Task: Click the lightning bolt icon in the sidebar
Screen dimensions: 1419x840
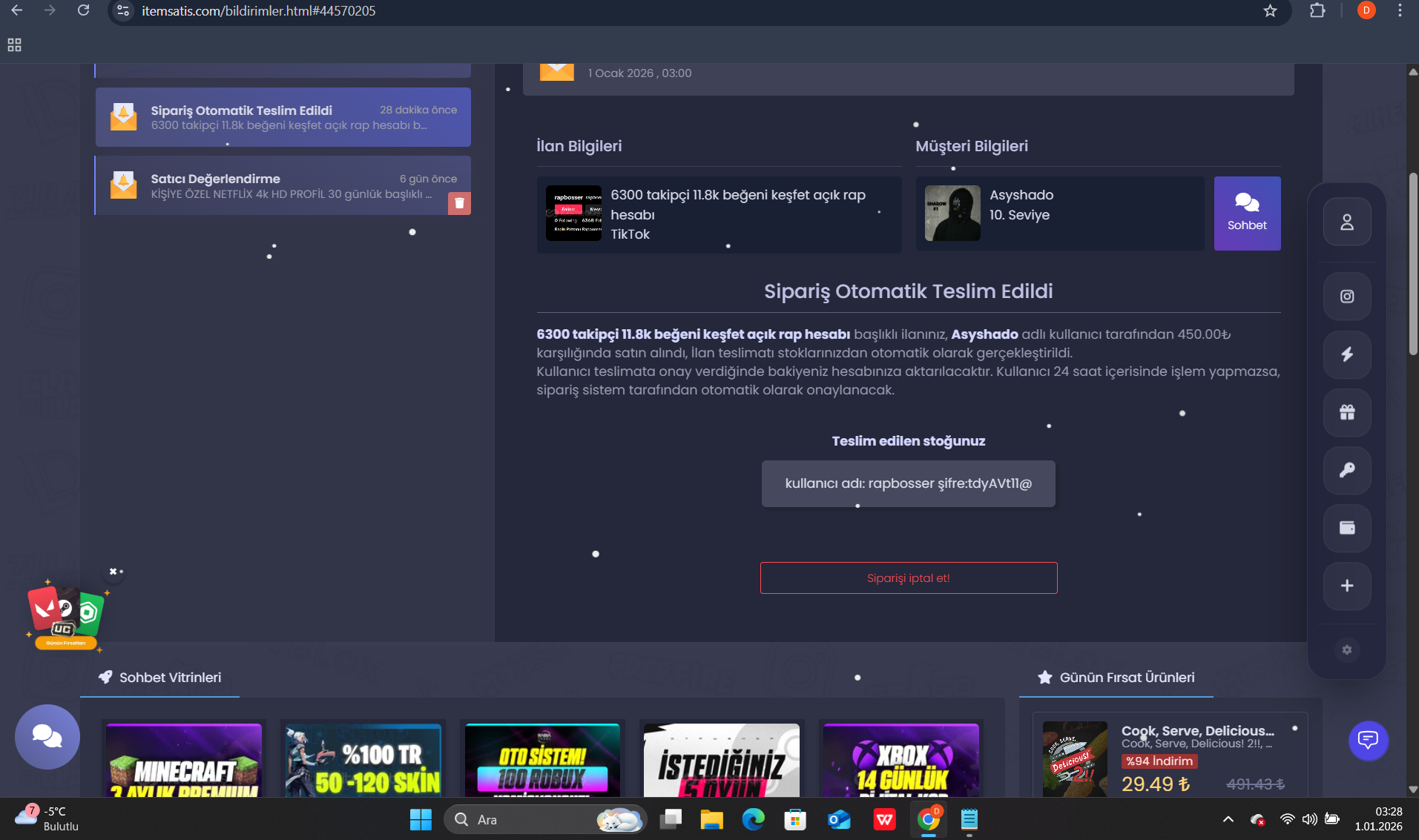Action: pos(1347,354)
